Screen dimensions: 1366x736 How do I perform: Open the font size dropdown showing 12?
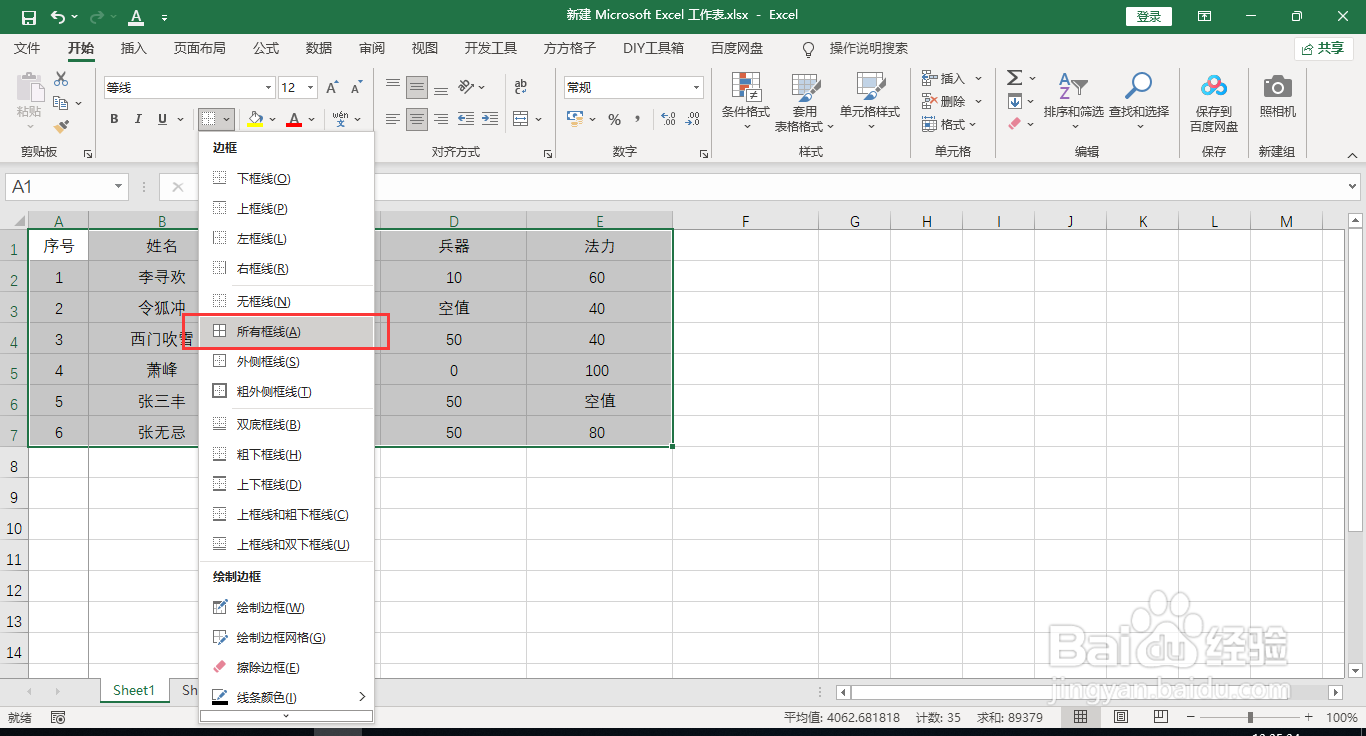point(311,88)
